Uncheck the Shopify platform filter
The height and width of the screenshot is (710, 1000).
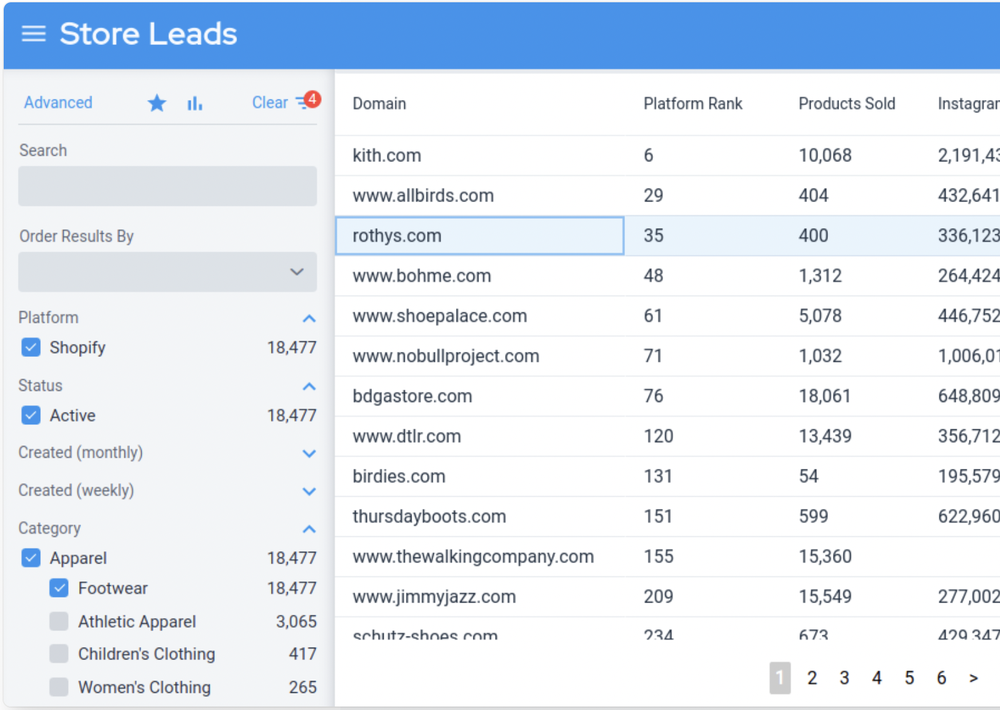[x=30, y=347]
